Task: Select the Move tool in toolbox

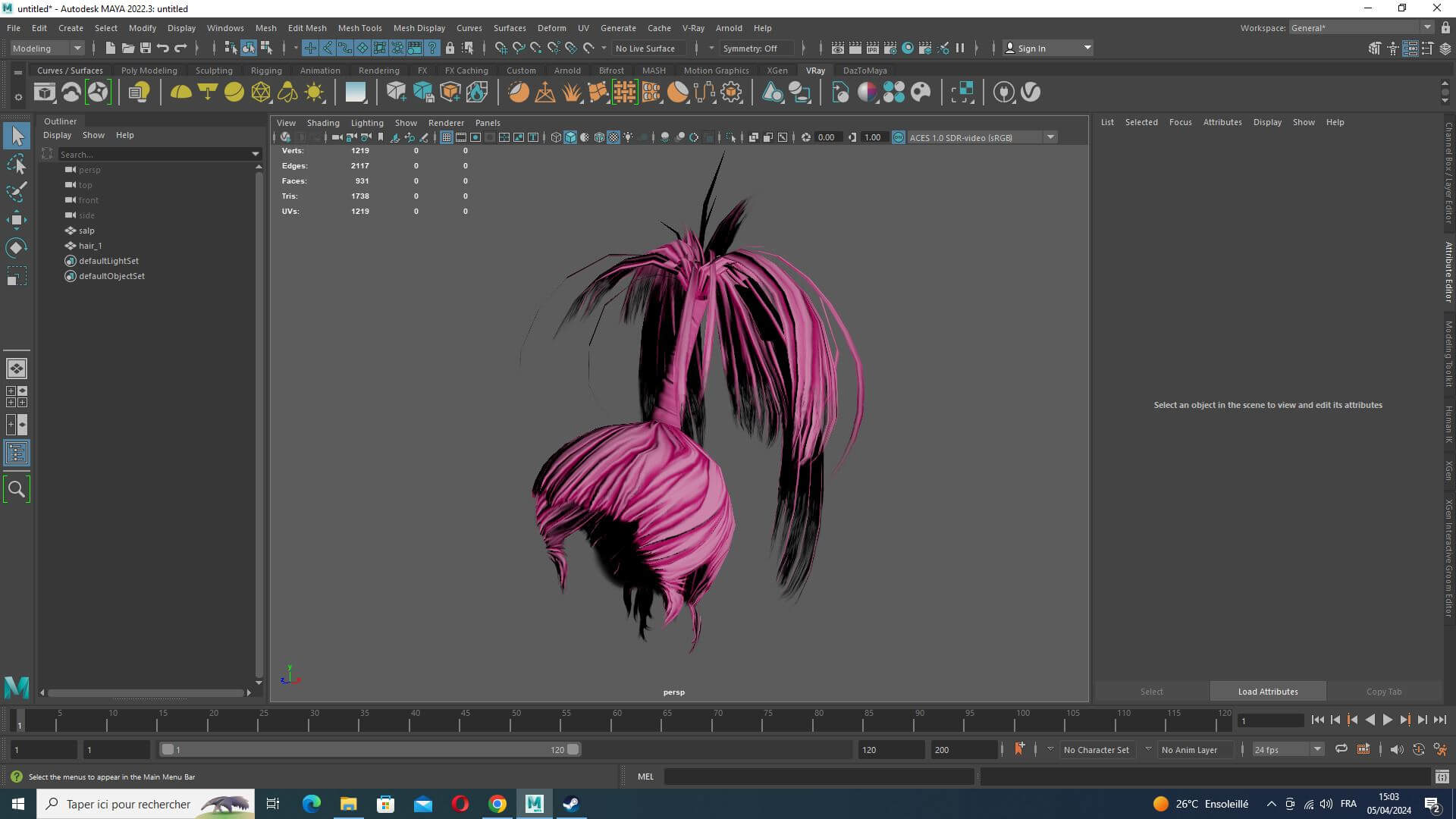Action: click(x=17, y=220)
